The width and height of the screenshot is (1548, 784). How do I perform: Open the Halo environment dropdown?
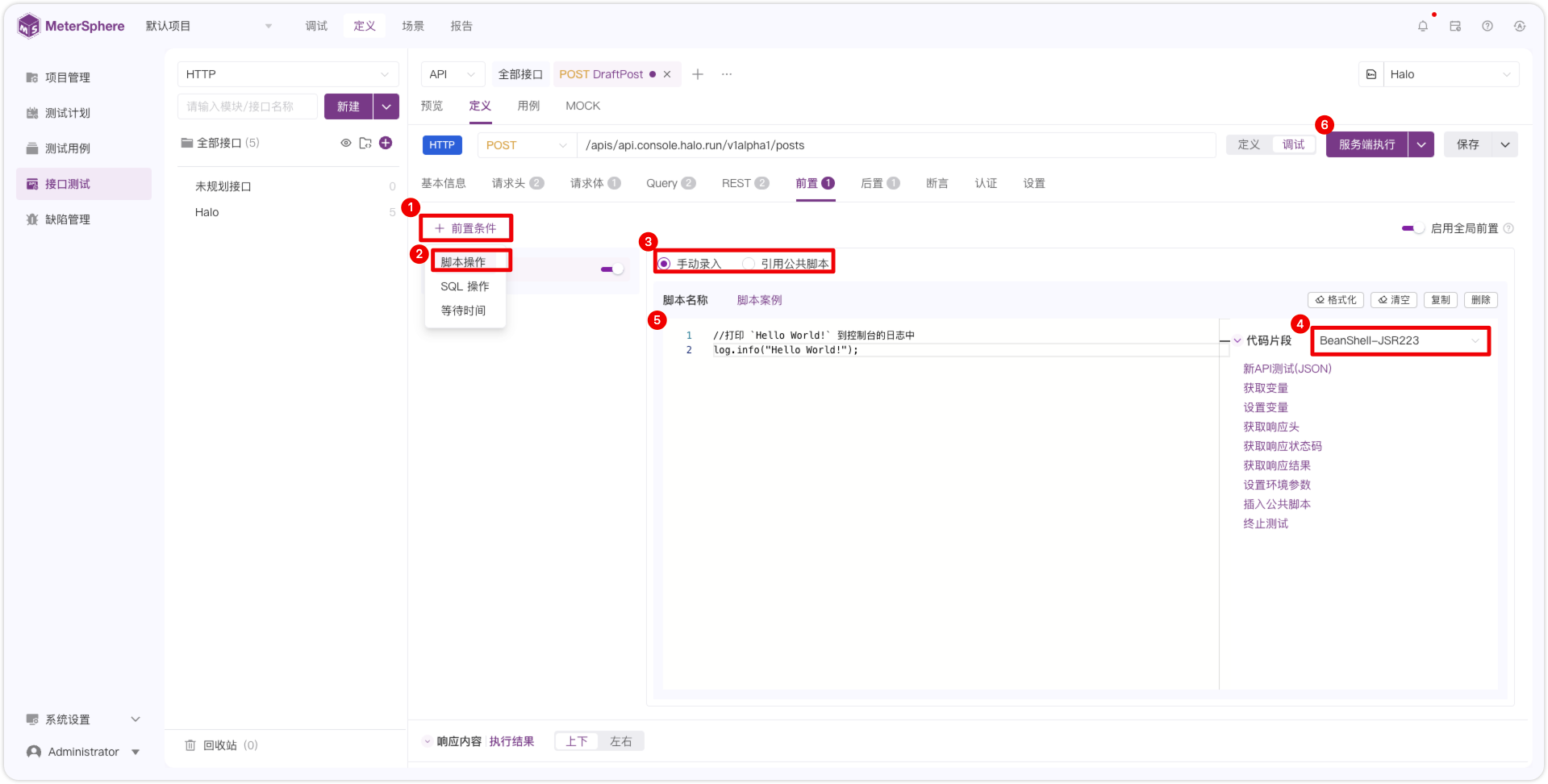pos(1451,74)
